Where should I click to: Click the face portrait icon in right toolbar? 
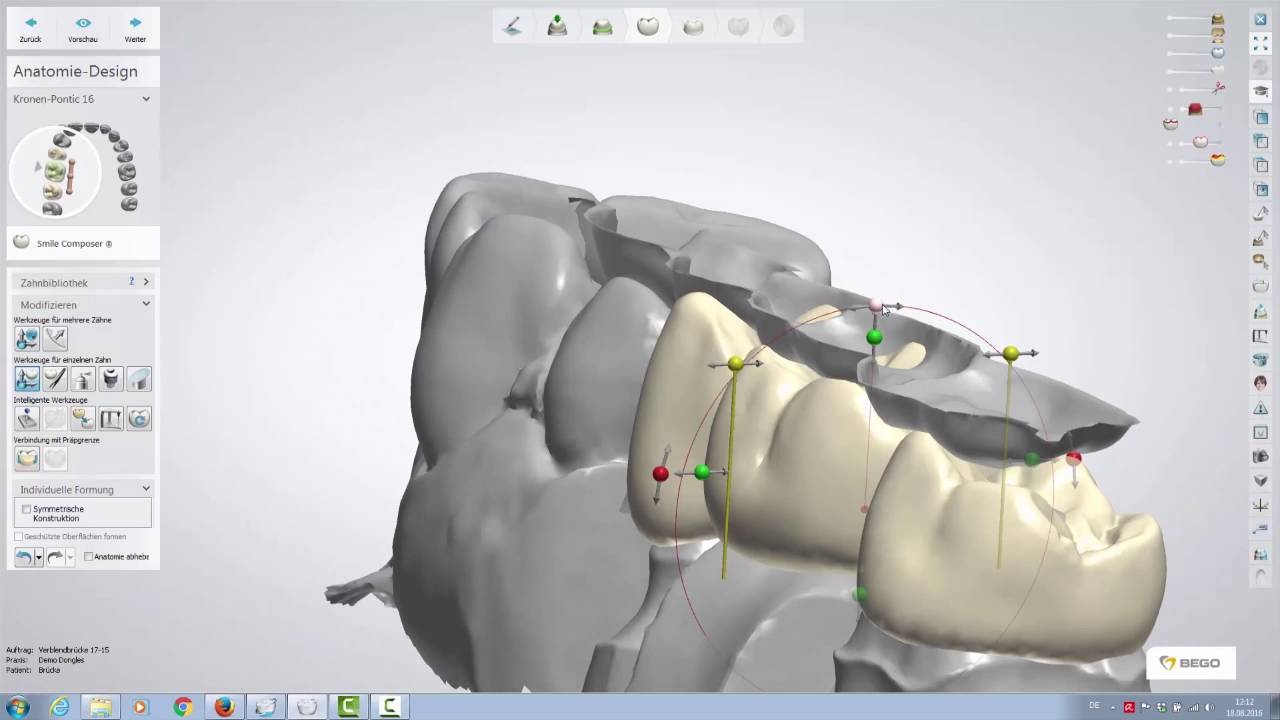pyautogui.click(x=1261, y=383)
